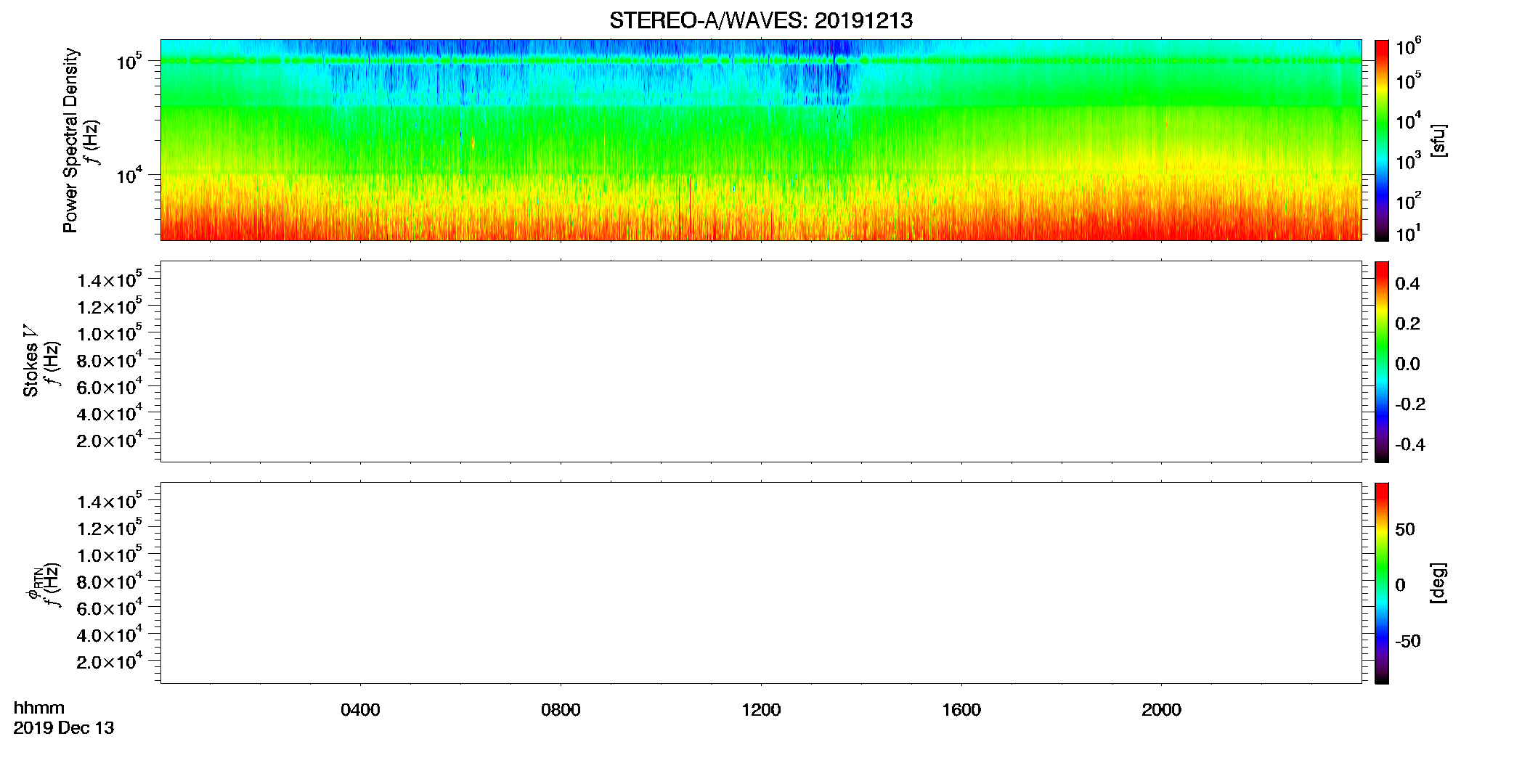Click the 2019 Dec 13 date label
Screen dimensions: 1522x784
[64, 728]
